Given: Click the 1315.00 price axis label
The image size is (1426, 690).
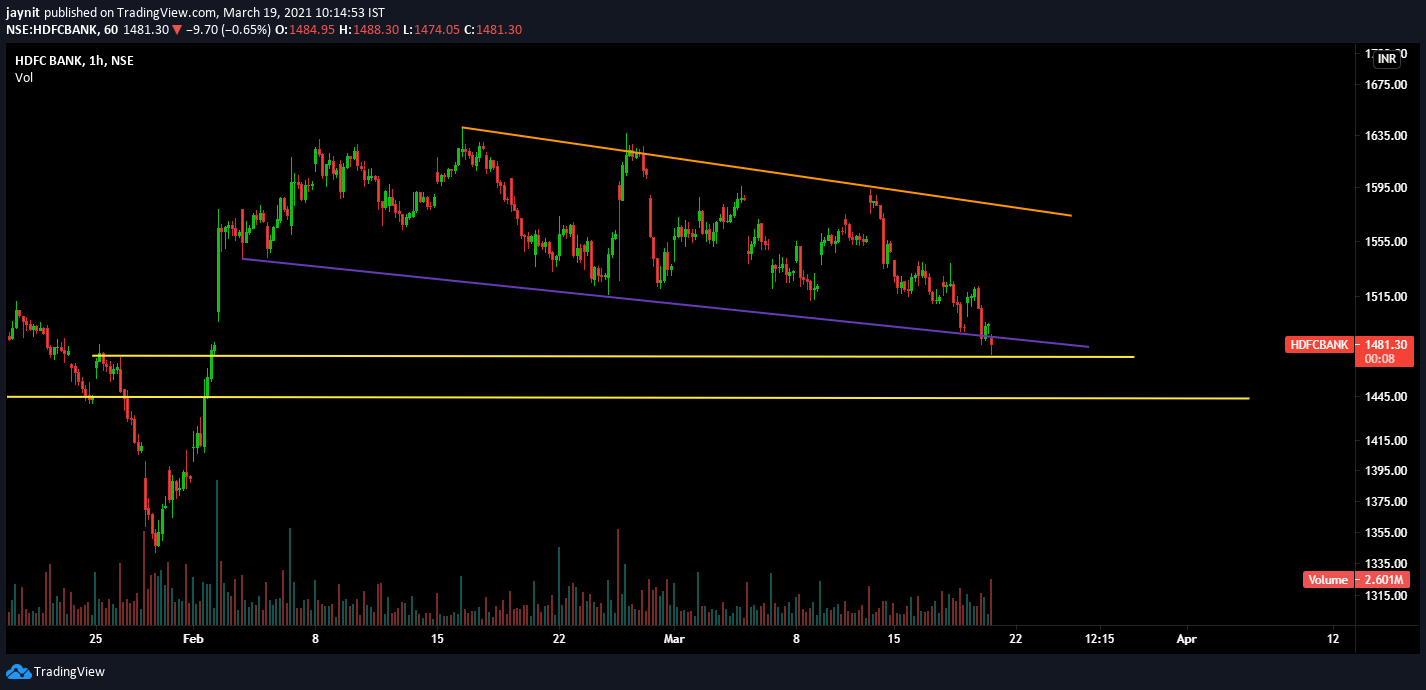Looking at the screenshot, I should pyautogui.click(x=1386, y=596).
